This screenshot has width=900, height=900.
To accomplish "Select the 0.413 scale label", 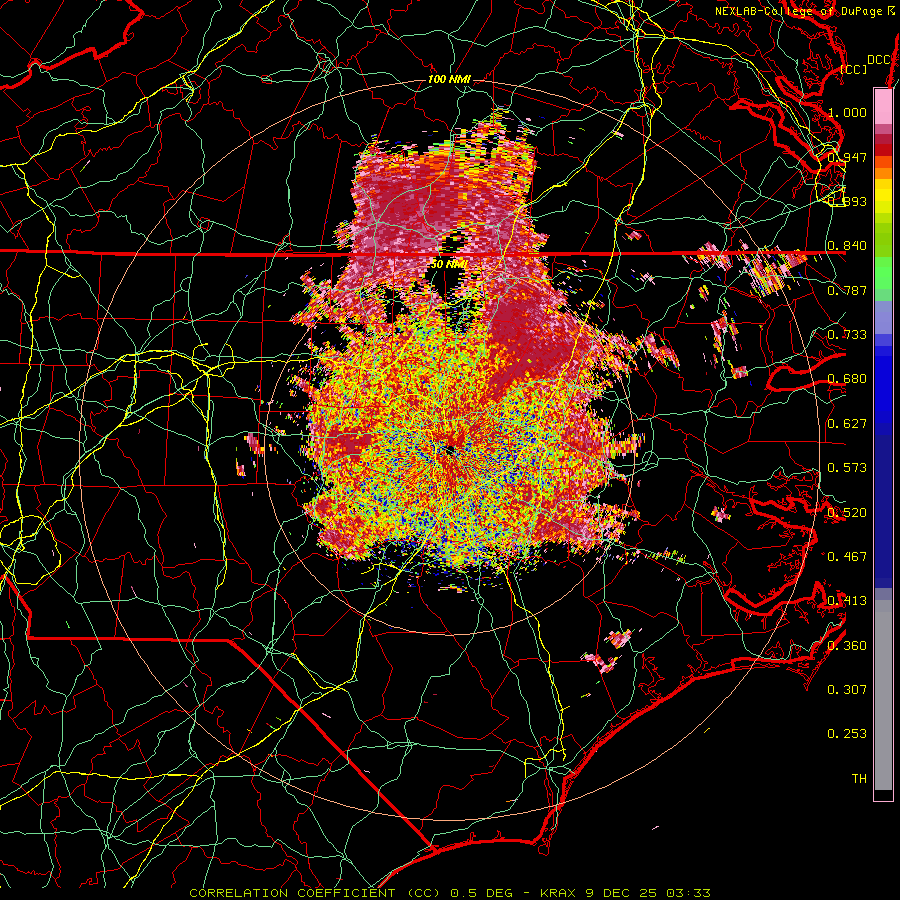I will 847,601.
